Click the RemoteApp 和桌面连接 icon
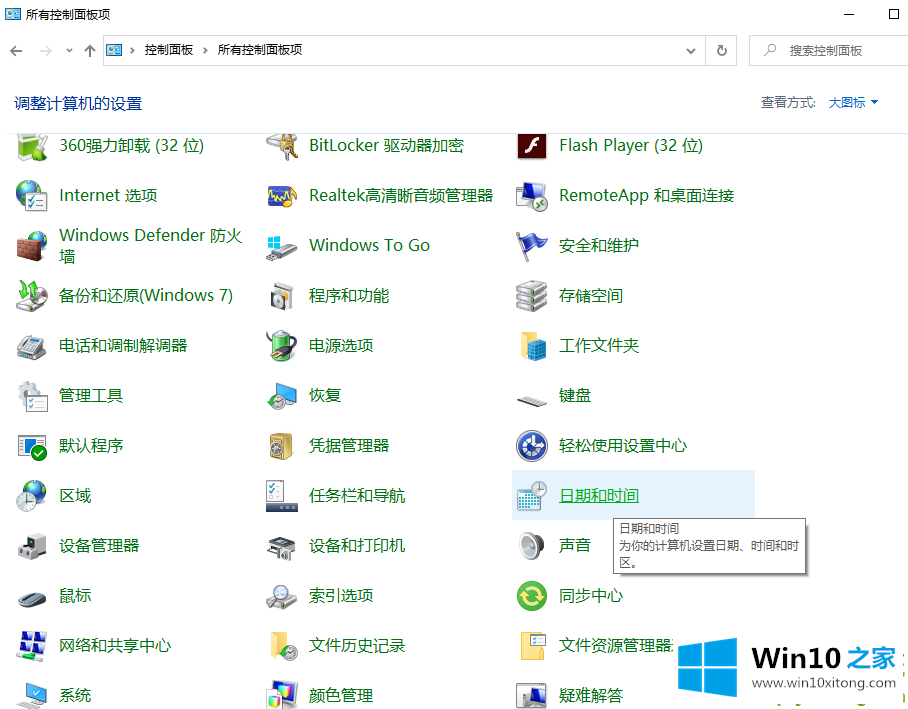Viewport: 908px width, 709px height. tap(532, 196)
